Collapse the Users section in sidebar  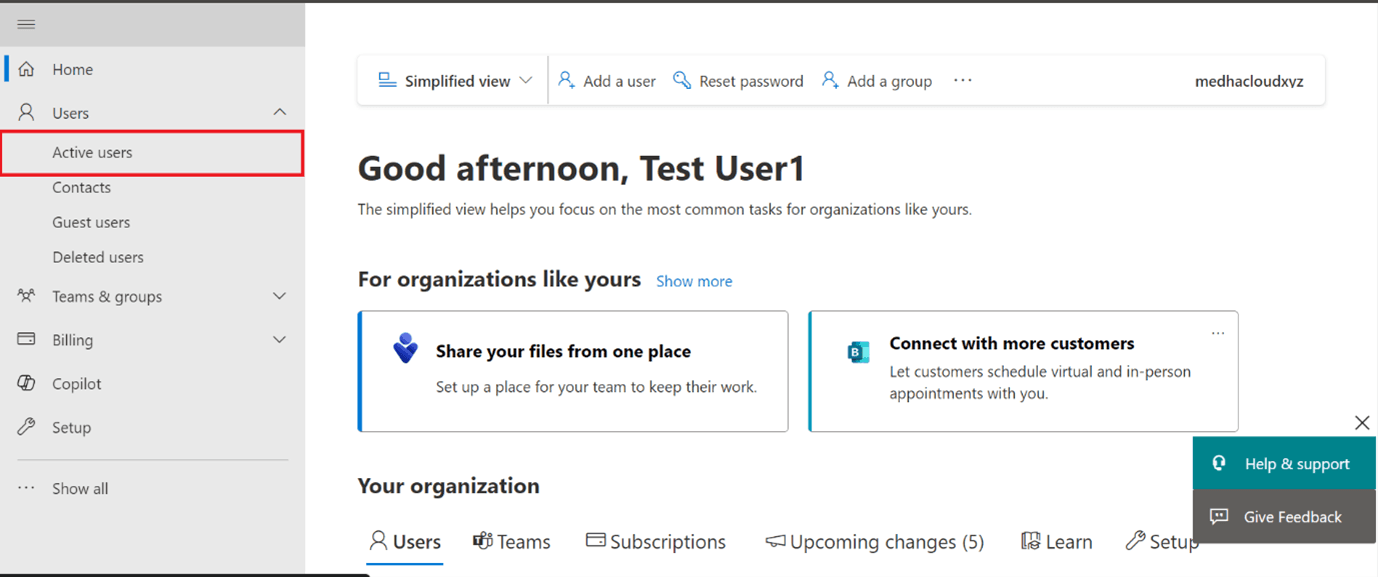pos(279,112)
